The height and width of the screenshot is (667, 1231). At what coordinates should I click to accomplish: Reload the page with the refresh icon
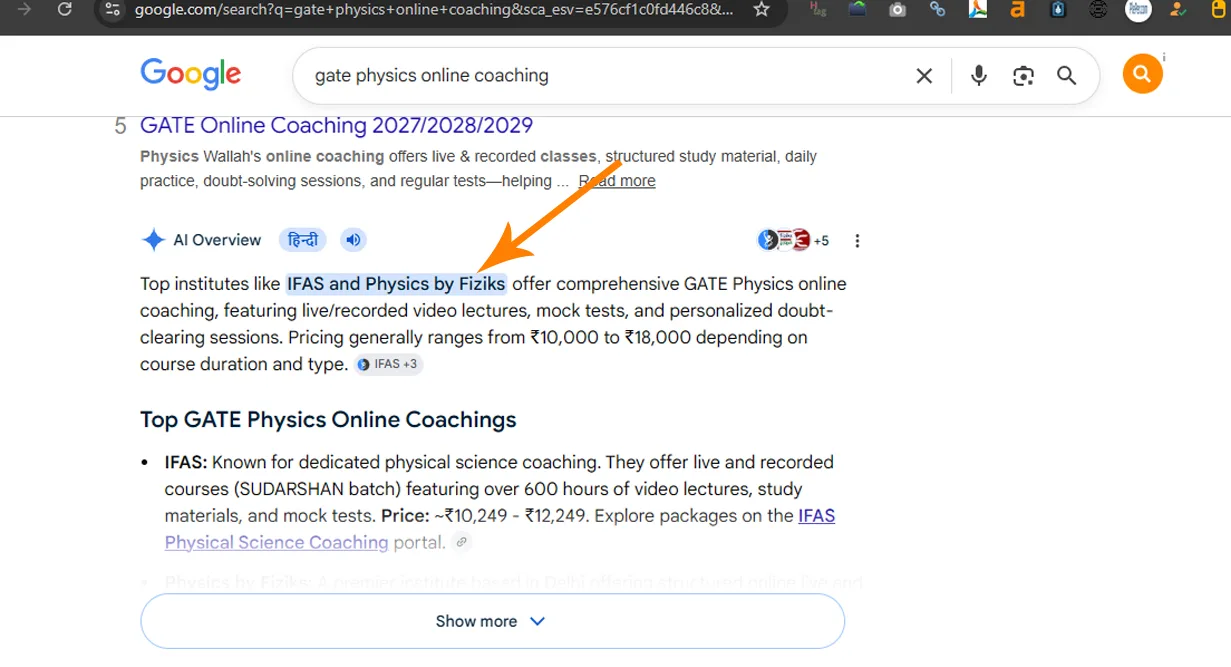click(65, 9)
